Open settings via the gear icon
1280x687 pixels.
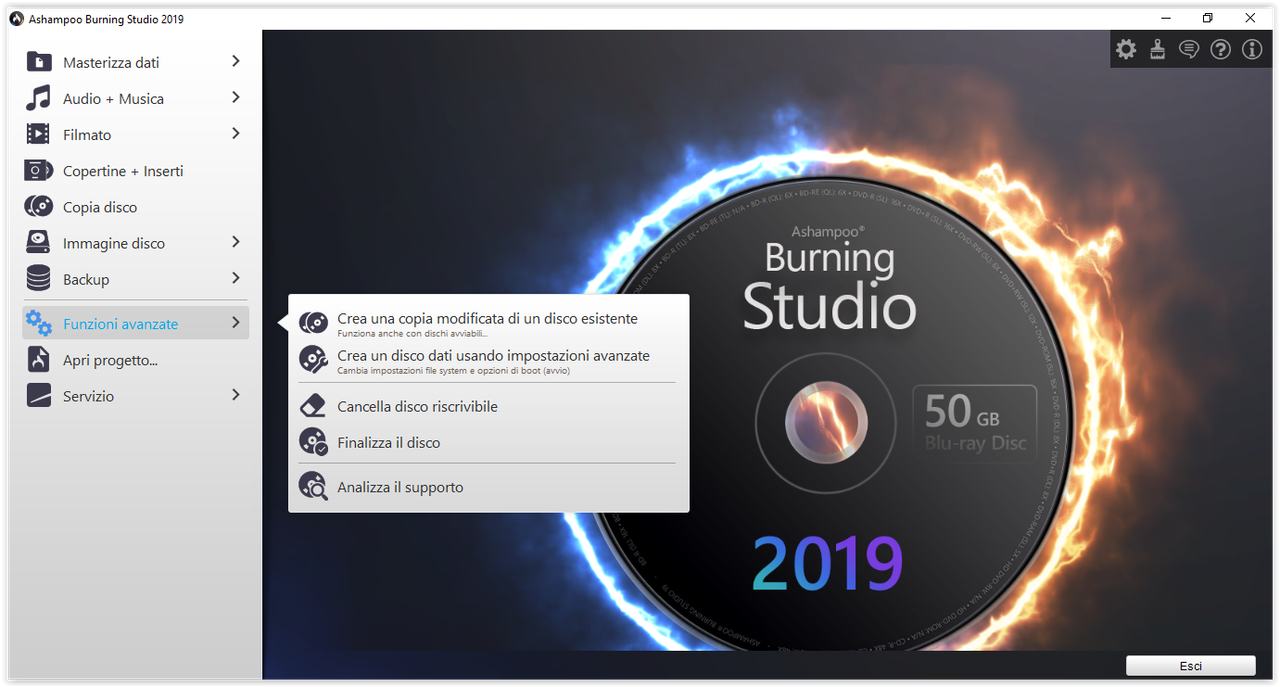tap(1126, 49)
